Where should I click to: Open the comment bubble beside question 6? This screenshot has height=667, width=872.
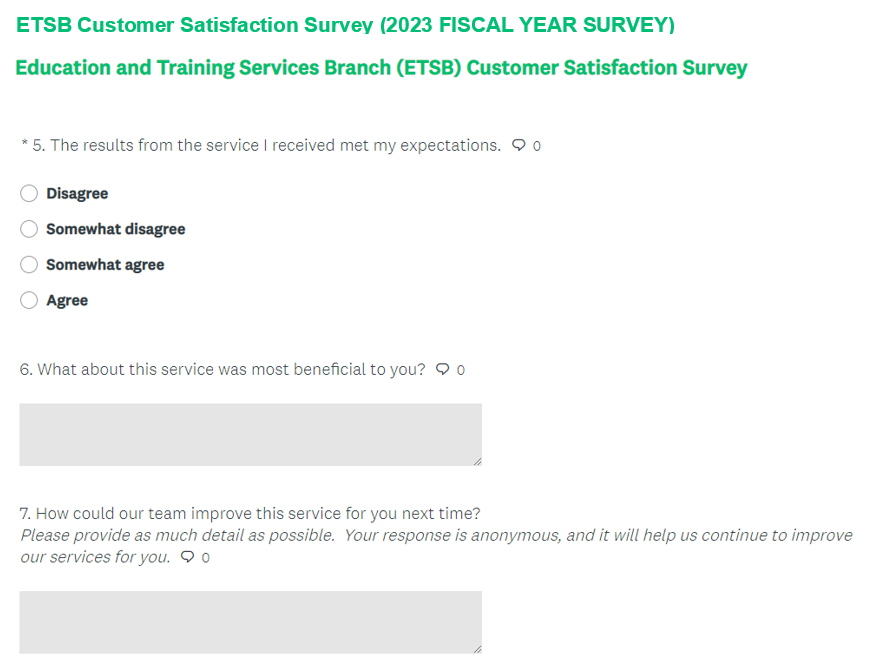443,369
